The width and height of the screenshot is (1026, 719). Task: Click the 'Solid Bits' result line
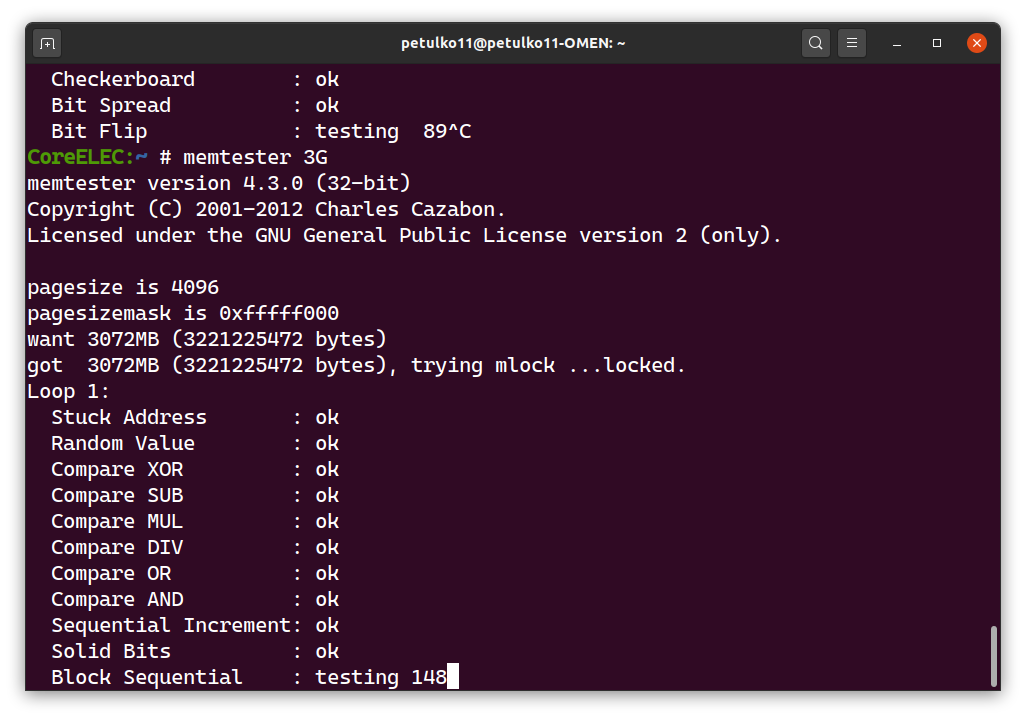pos(194,652)
